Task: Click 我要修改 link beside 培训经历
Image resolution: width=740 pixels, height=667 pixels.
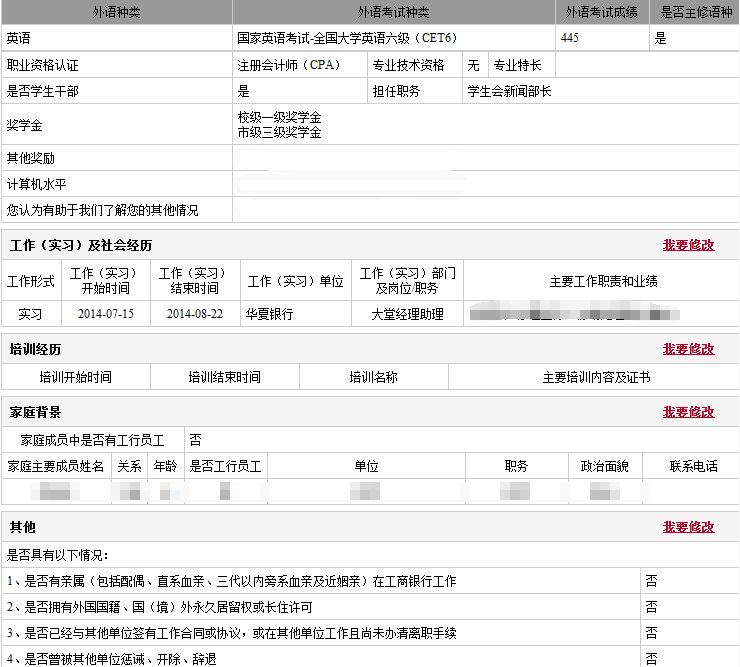Action: (688, 349)
